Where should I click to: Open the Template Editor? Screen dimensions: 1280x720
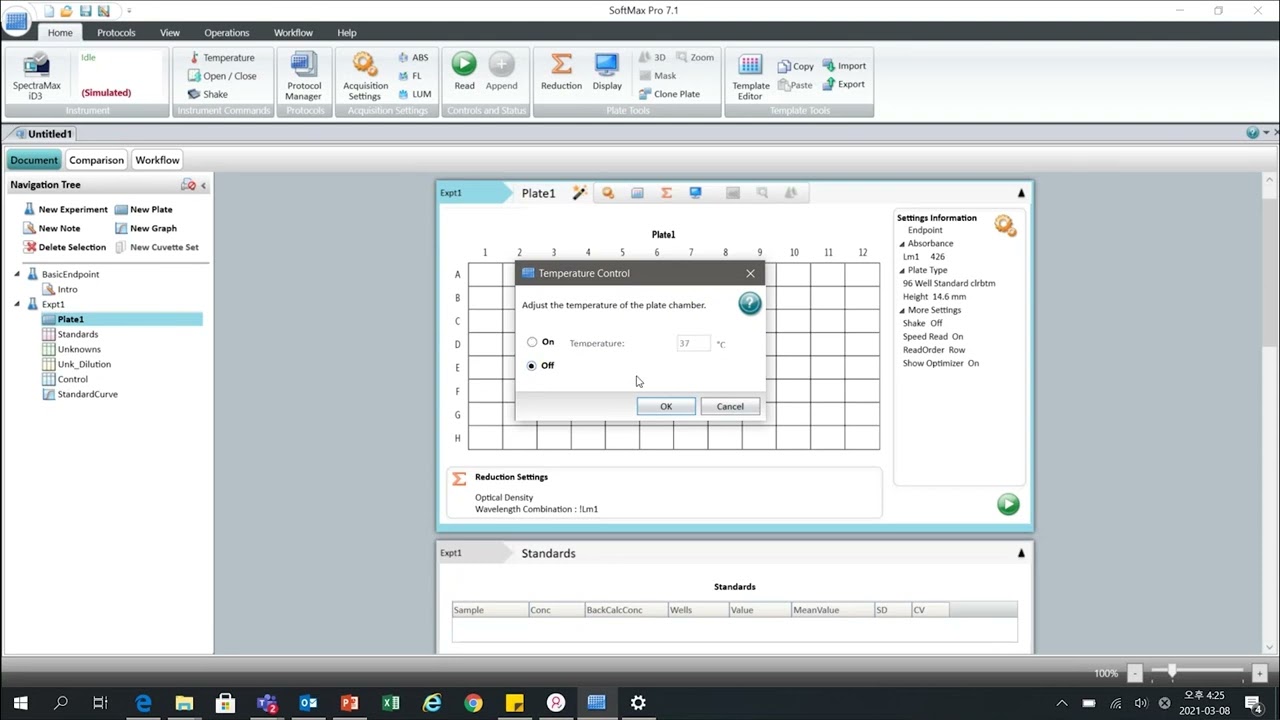click(x=750, y=77)
